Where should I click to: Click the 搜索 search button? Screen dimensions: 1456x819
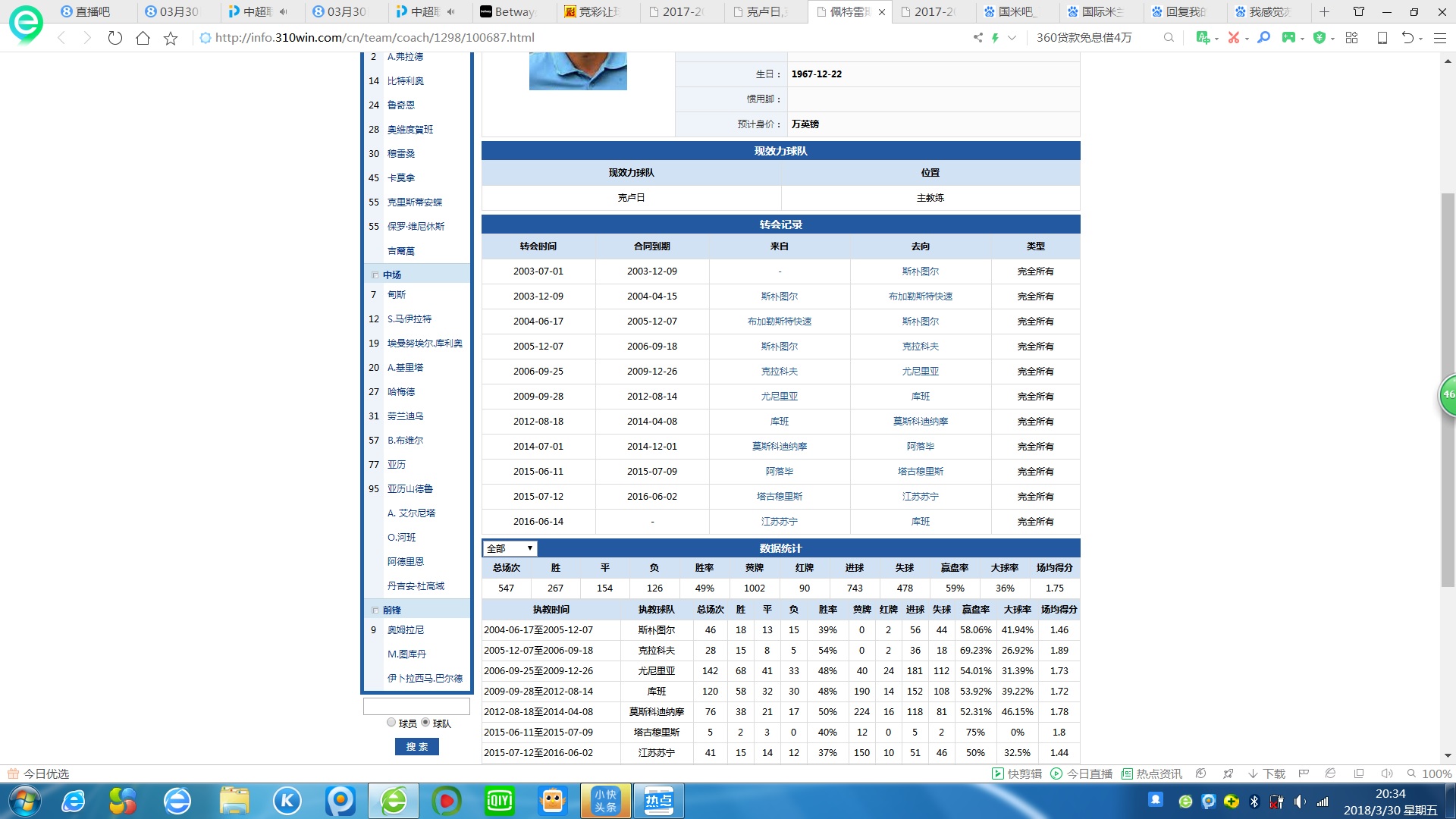click(416, 747)
